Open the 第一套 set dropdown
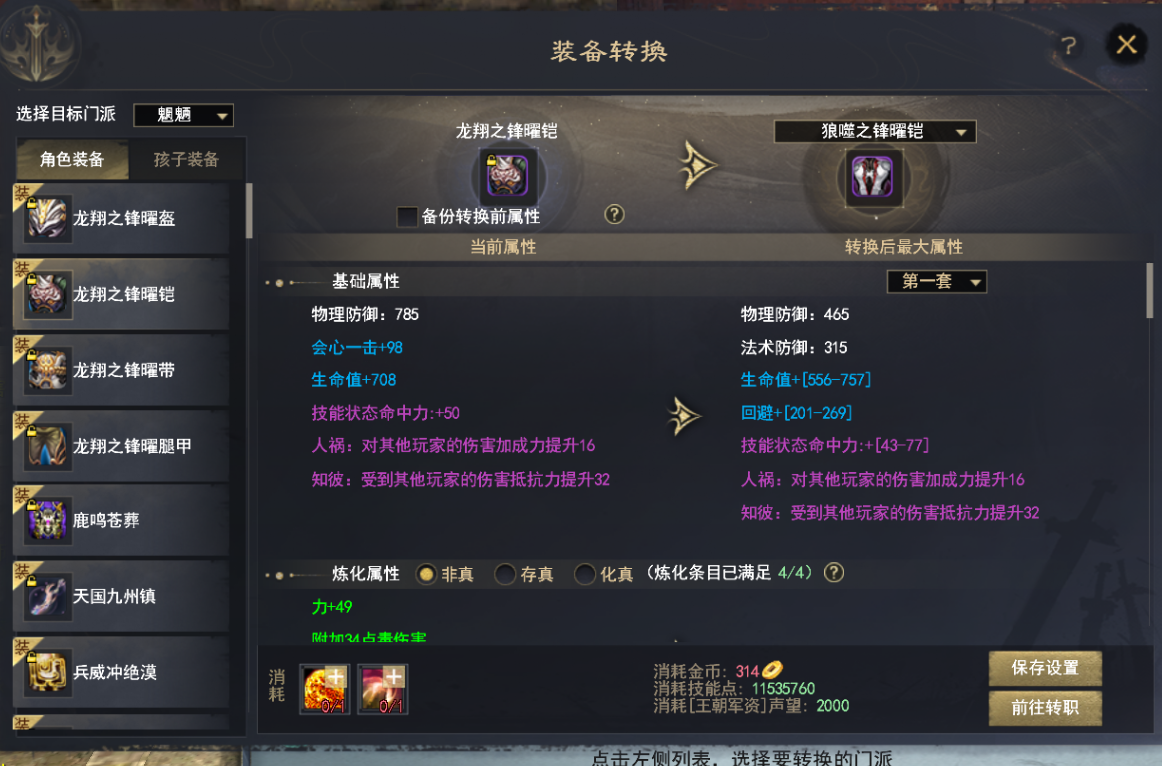Viewport: 1162px width, 766px height. (x=937, y=282)
